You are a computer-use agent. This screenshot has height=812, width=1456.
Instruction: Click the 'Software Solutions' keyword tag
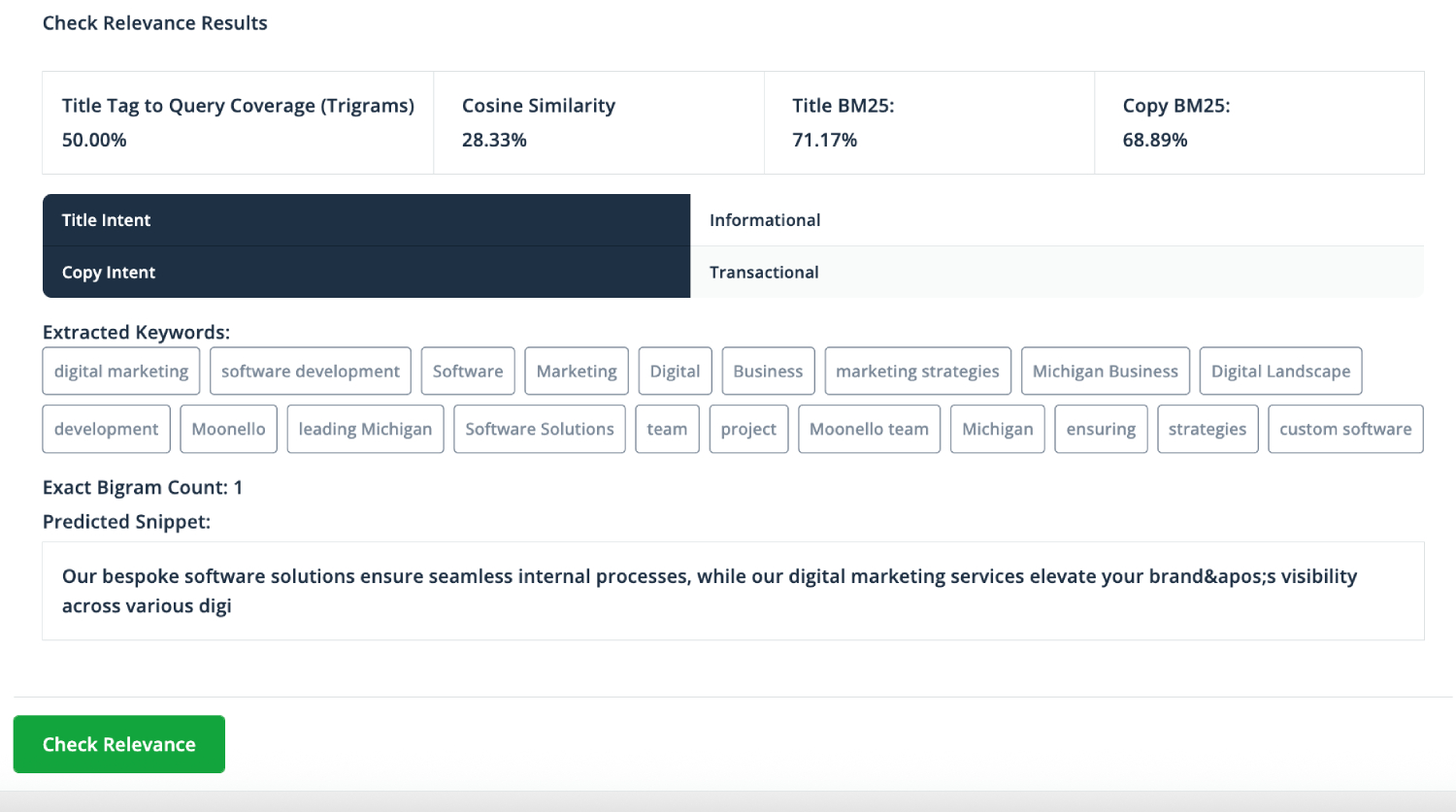coord(539,429)
